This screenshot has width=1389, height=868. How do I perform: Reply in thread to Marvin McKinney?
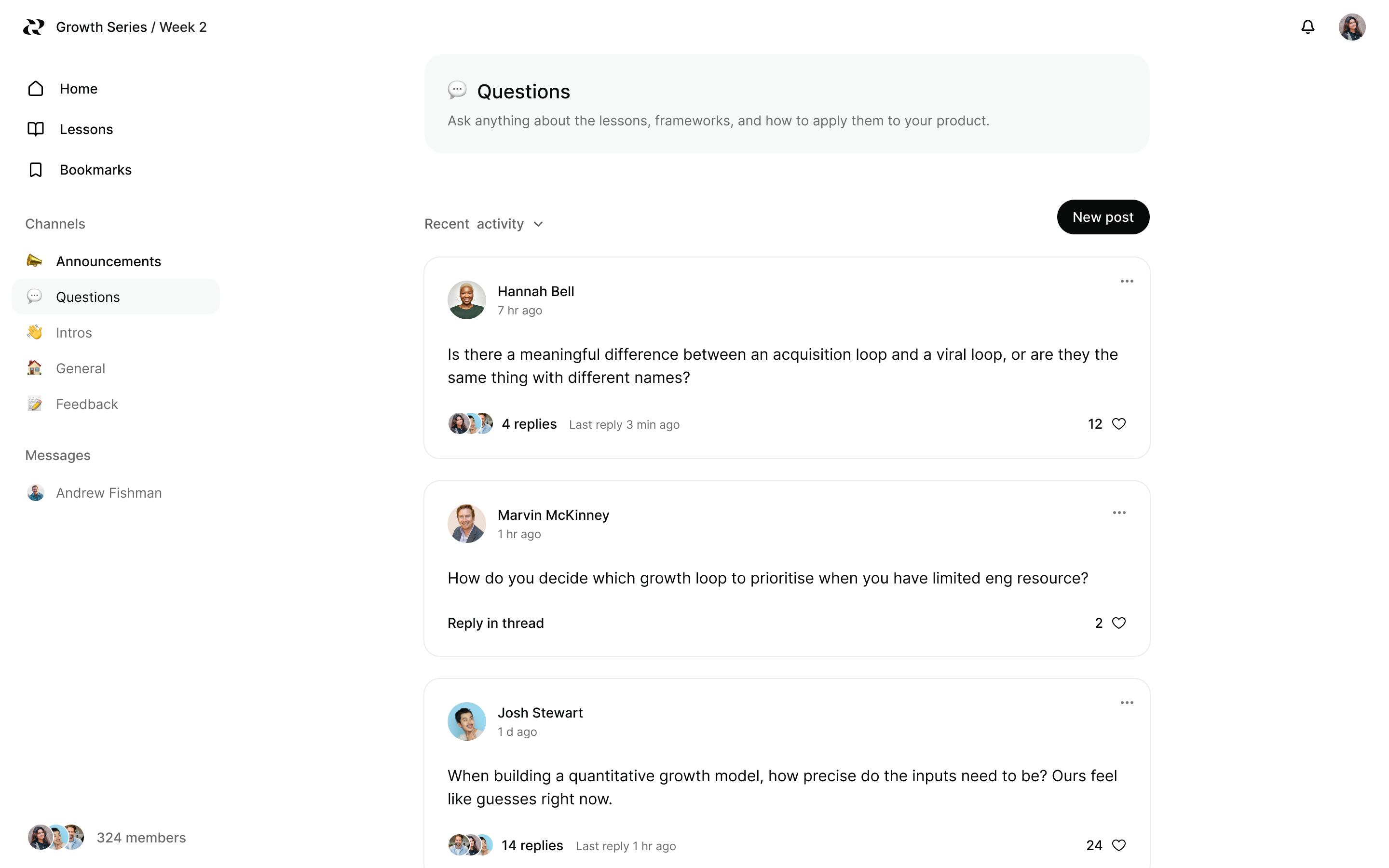(495, 623)
